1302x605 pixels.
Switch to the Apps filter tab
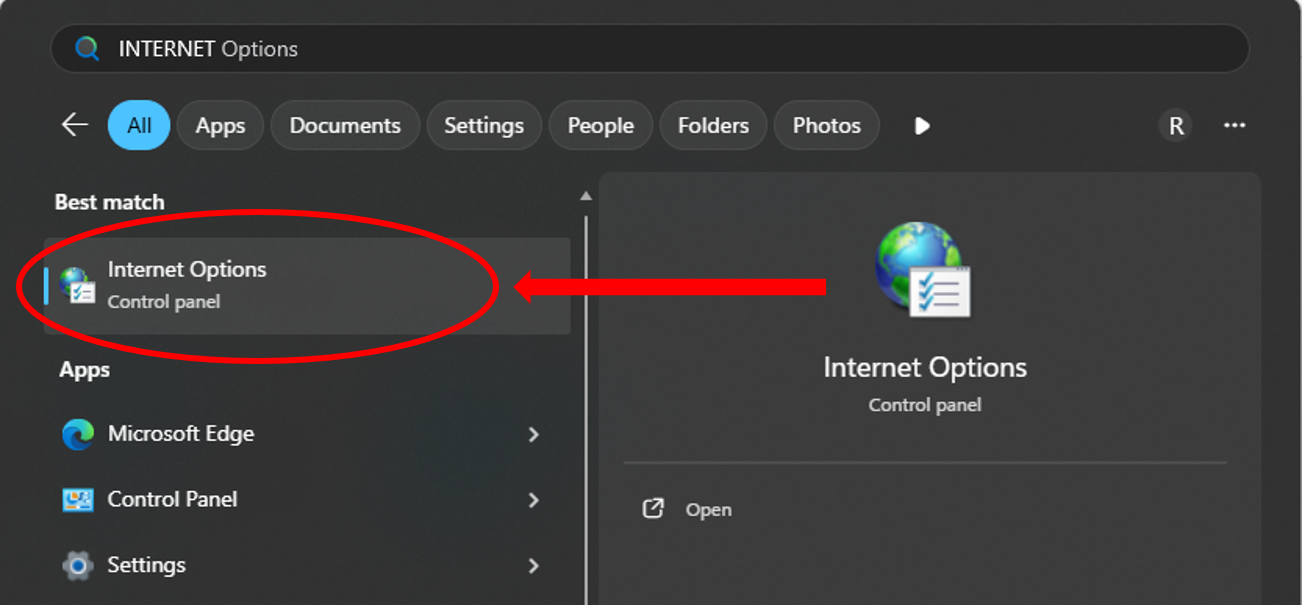coord(220,125)
